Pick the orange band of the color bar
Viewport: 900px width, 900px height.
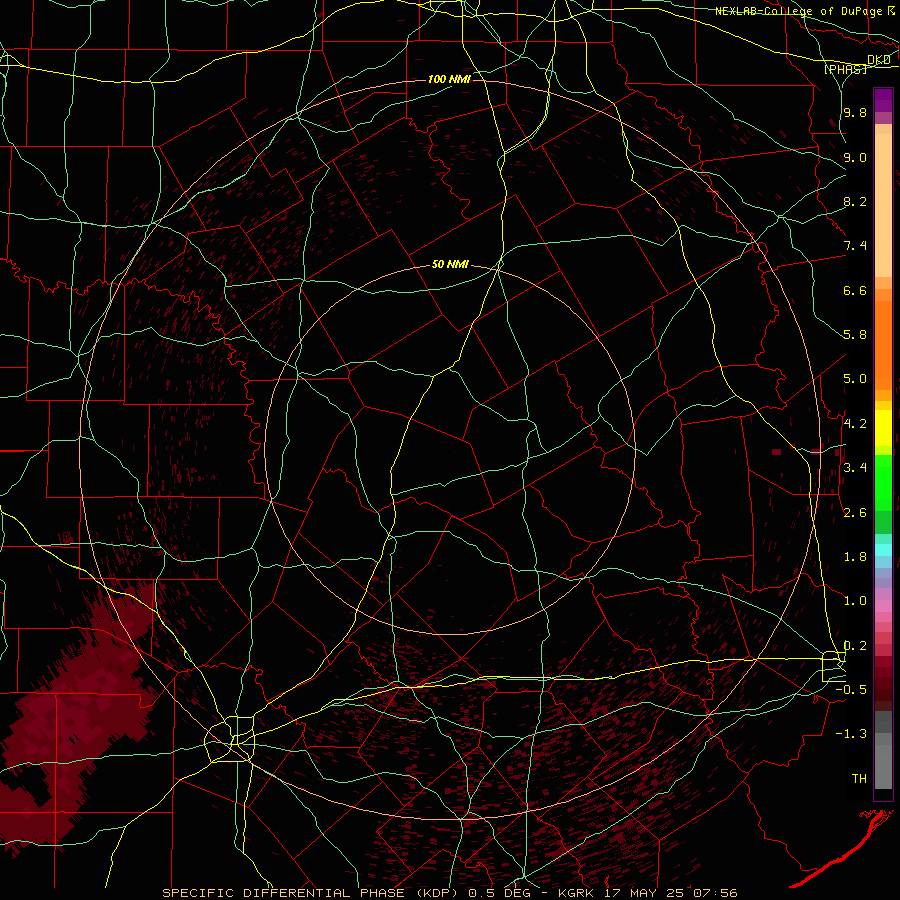coord(883,344)
